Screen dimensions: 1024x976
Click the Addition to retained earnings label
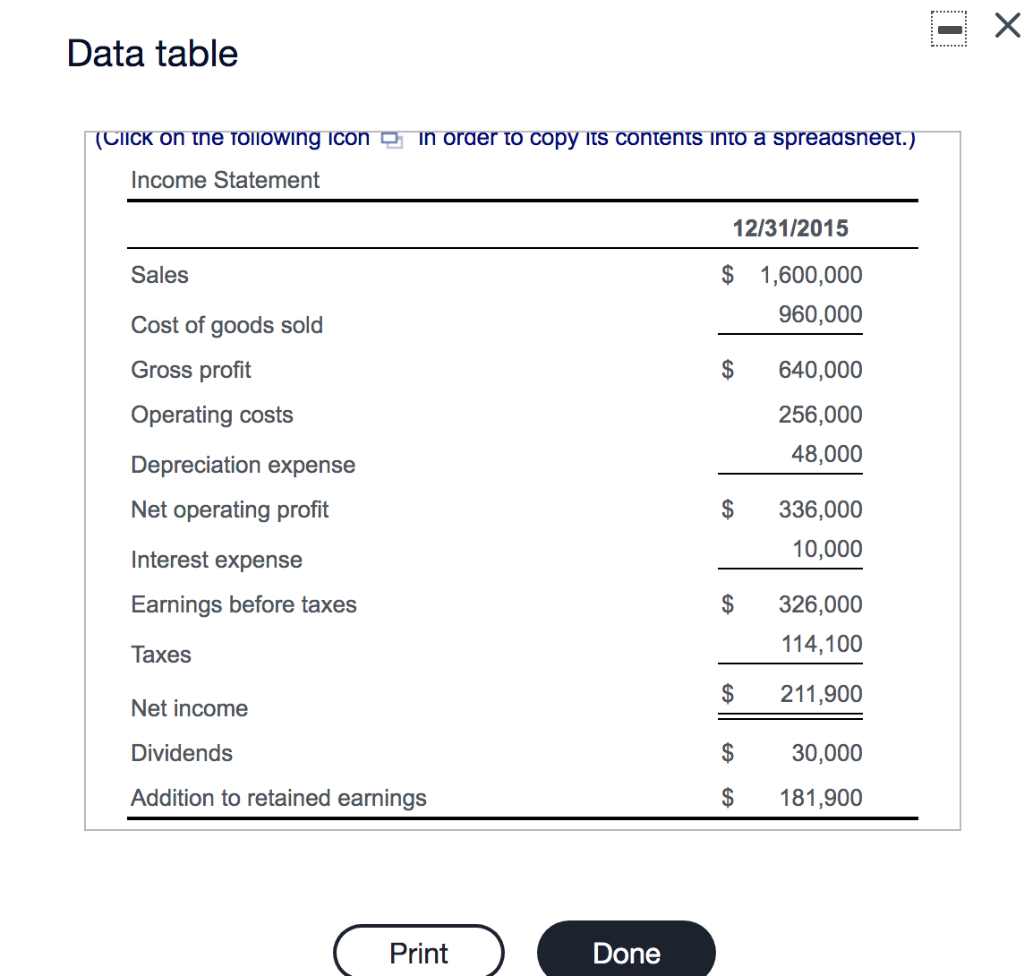(279, 798)
